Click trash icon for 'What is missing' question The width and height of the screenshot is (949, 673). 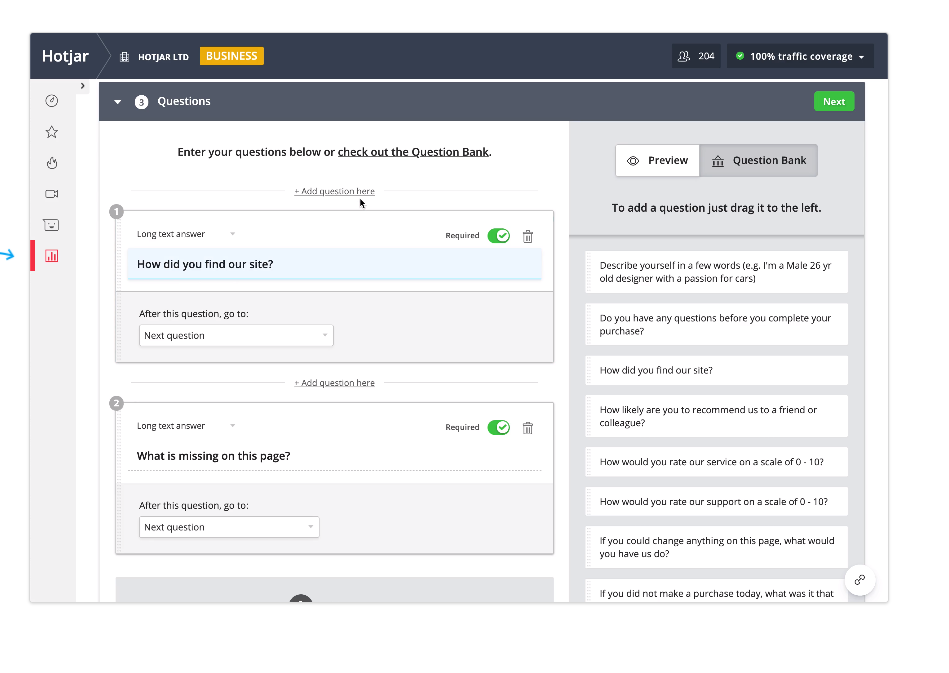[x=528, y=428]
